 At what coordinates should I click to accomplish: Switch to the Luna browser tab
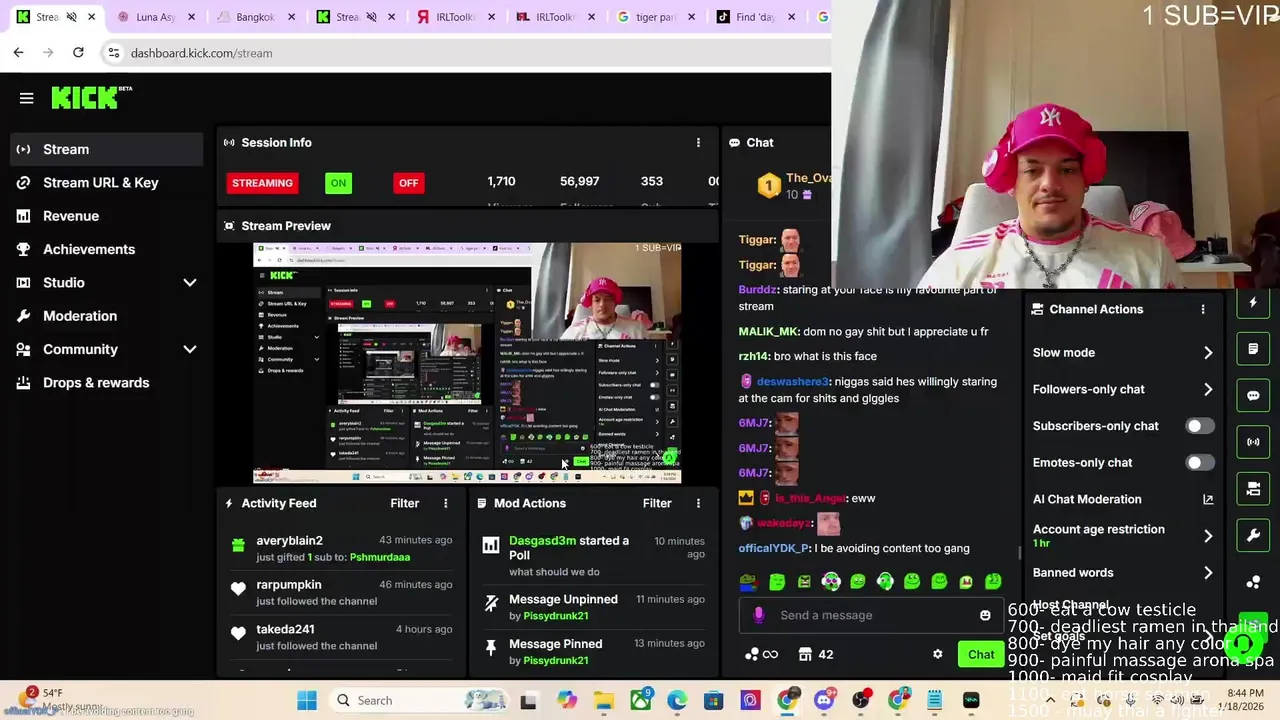tap(155, 17)
